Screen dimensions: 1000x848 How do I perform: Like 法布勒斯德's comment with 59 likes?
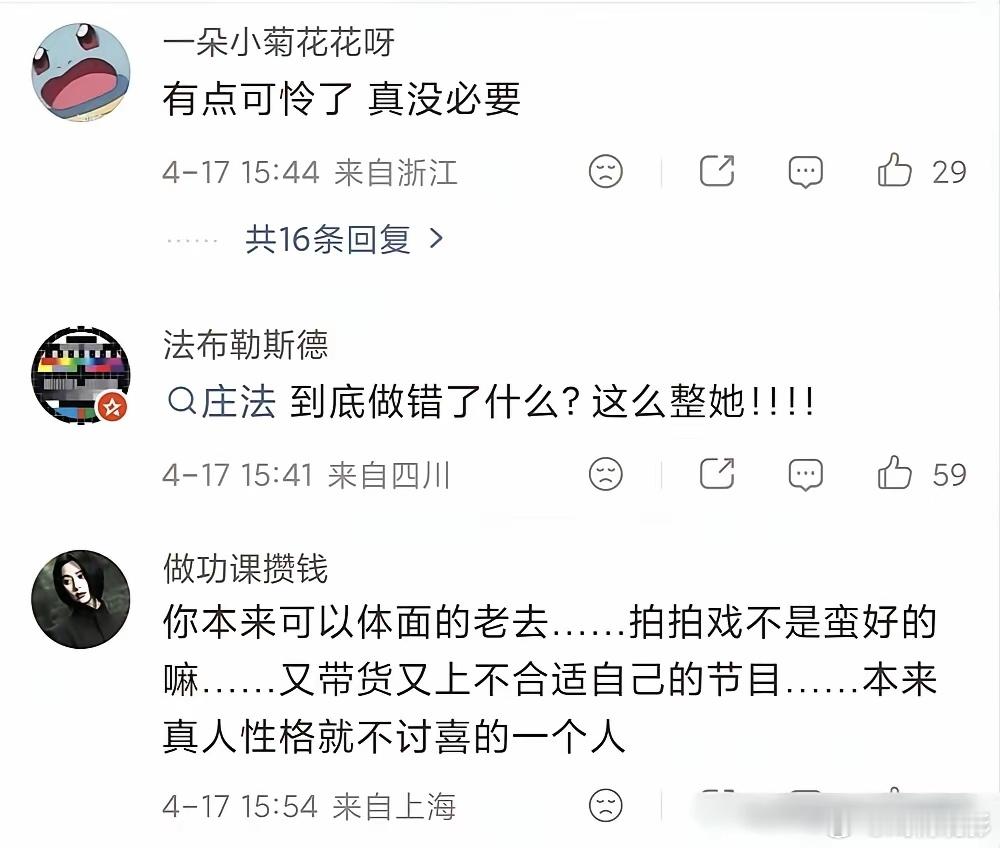point(894,473)
